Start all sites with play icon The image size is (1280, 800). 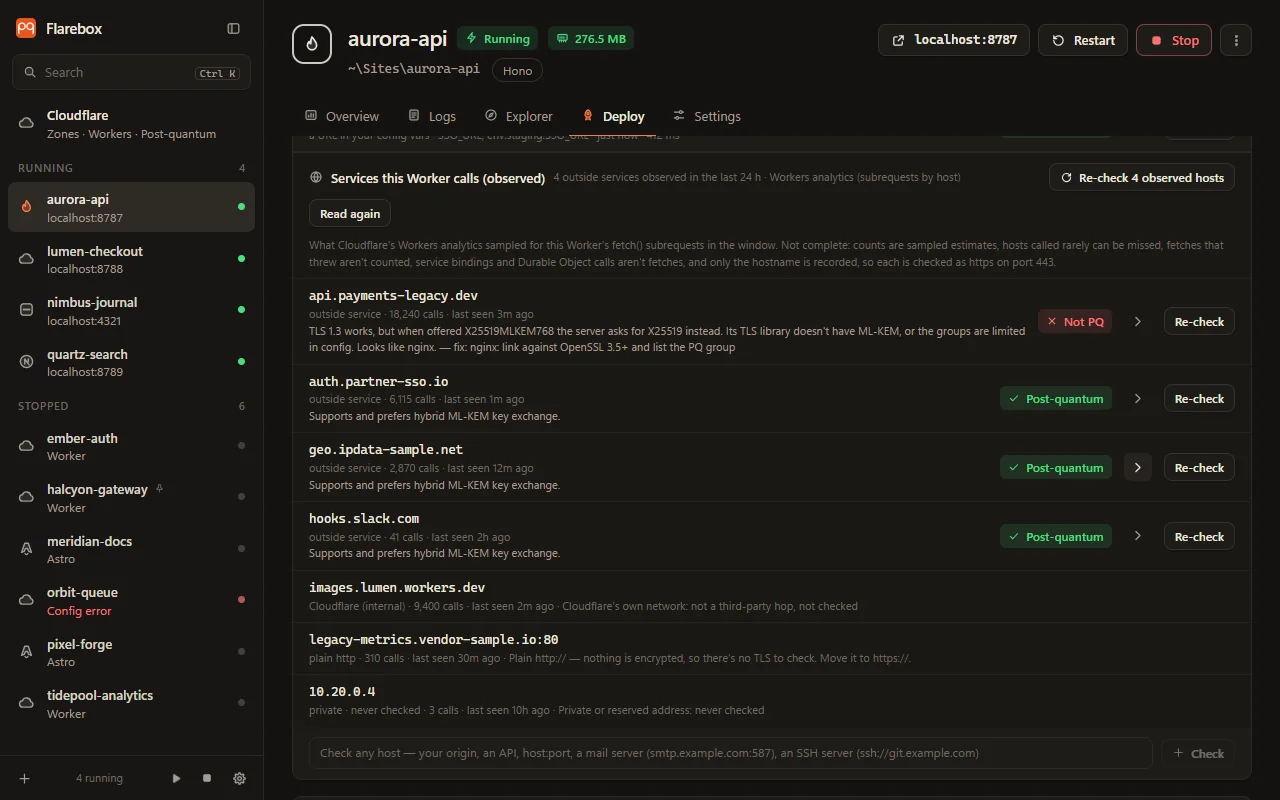(177, 778)
